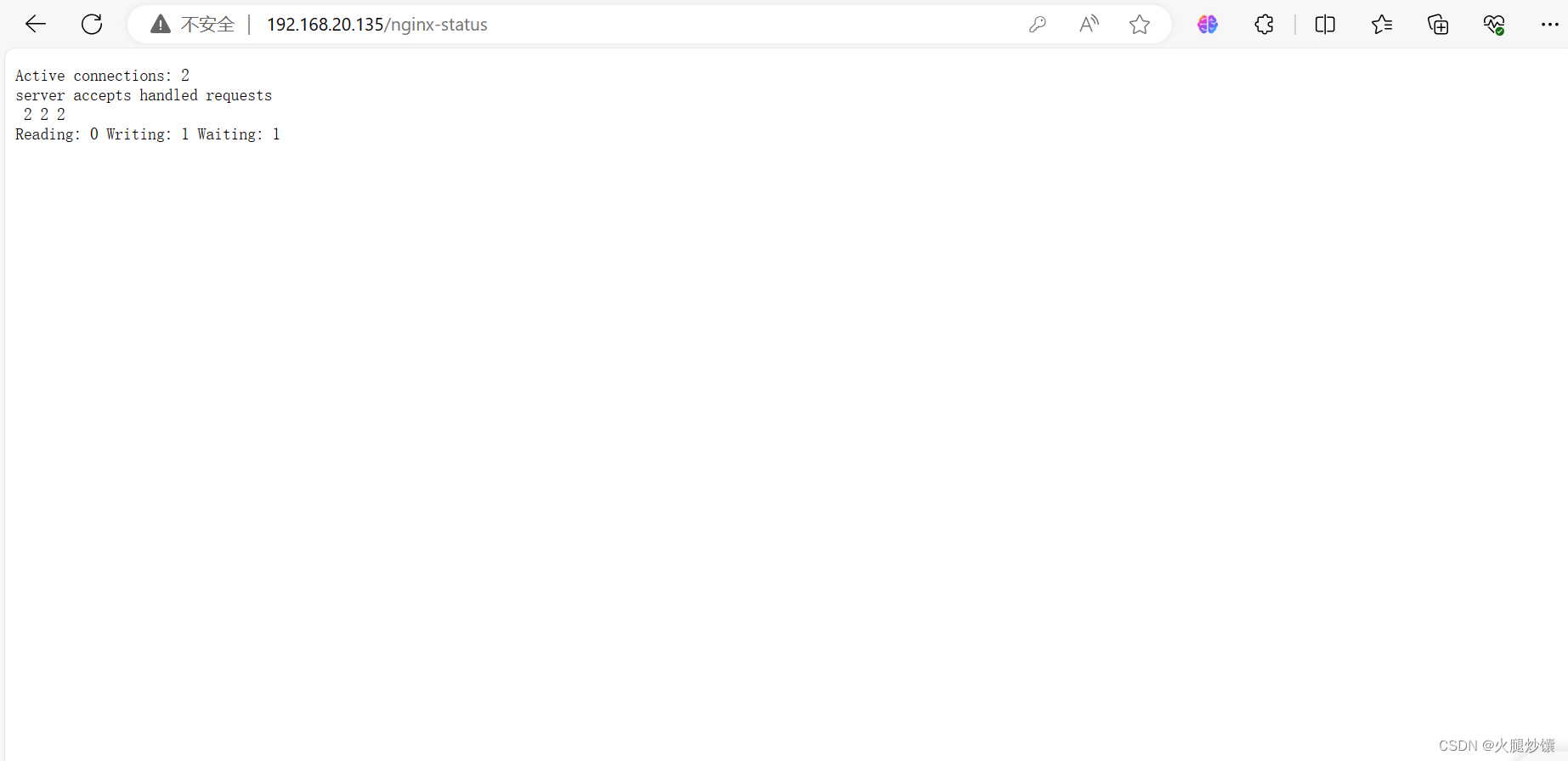The width and height of the screenshot is (1568, 761).
Task: Open the Settings and more menu
Action: [1549, 25]
